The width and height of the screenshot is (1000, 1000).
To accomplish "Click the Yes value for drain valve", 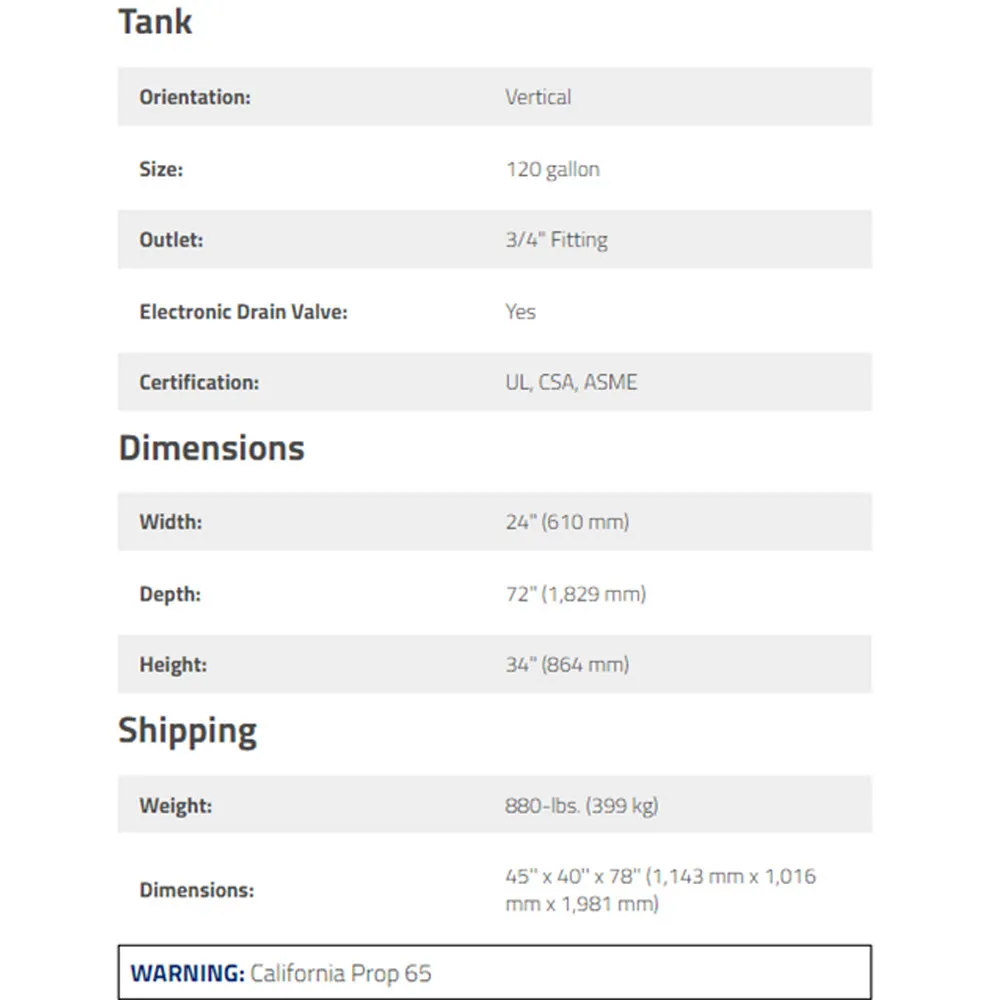I will coord(520,312).
